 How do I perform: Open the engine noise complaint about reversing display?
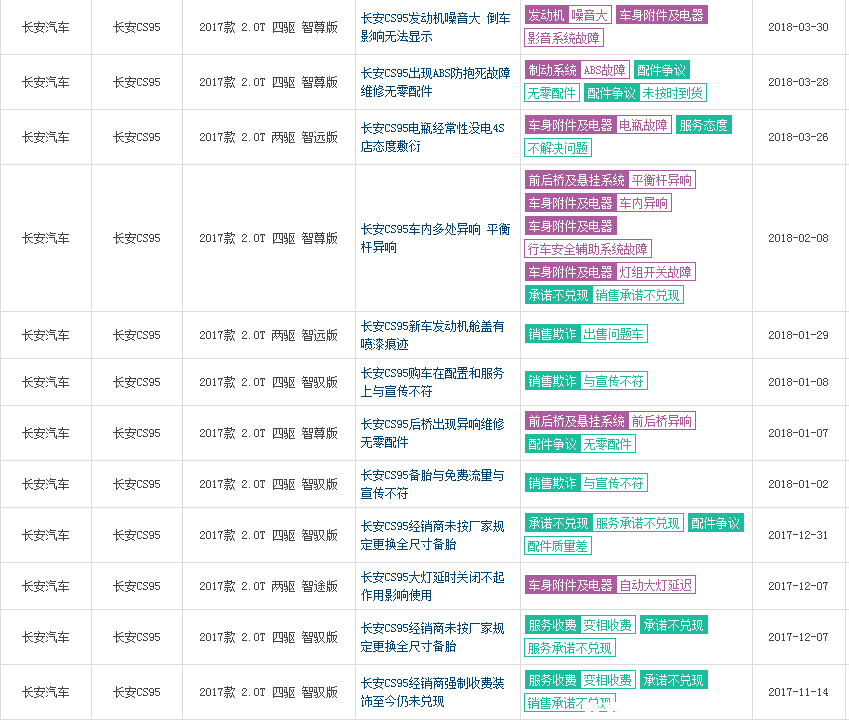[435, 26]
